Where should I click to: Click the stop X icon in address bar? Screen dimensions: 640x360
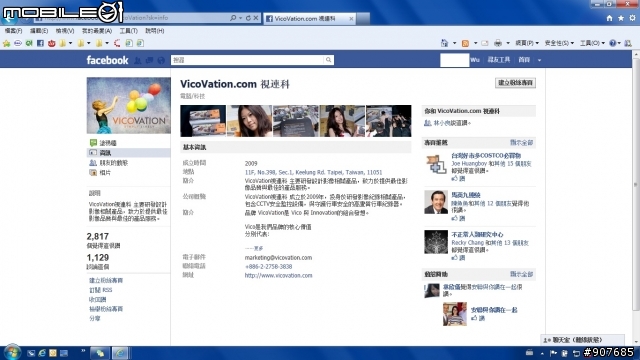(x=256, y=18)
